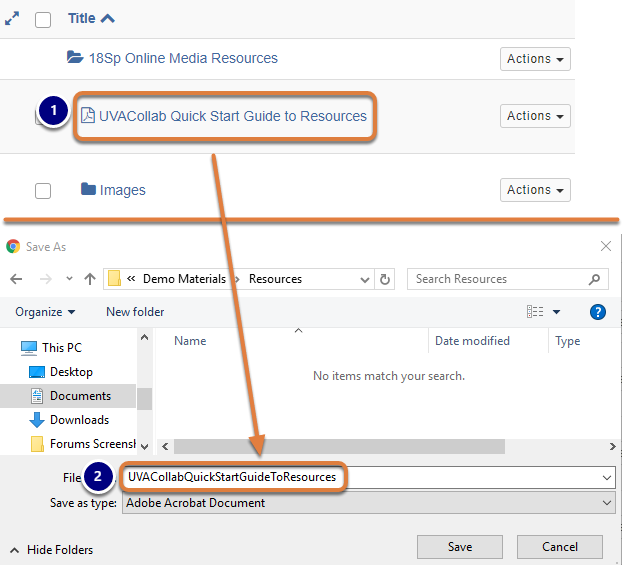Check the checkbox for the Images folder
The height and width of the screenshot is (565, 622).
43,190
